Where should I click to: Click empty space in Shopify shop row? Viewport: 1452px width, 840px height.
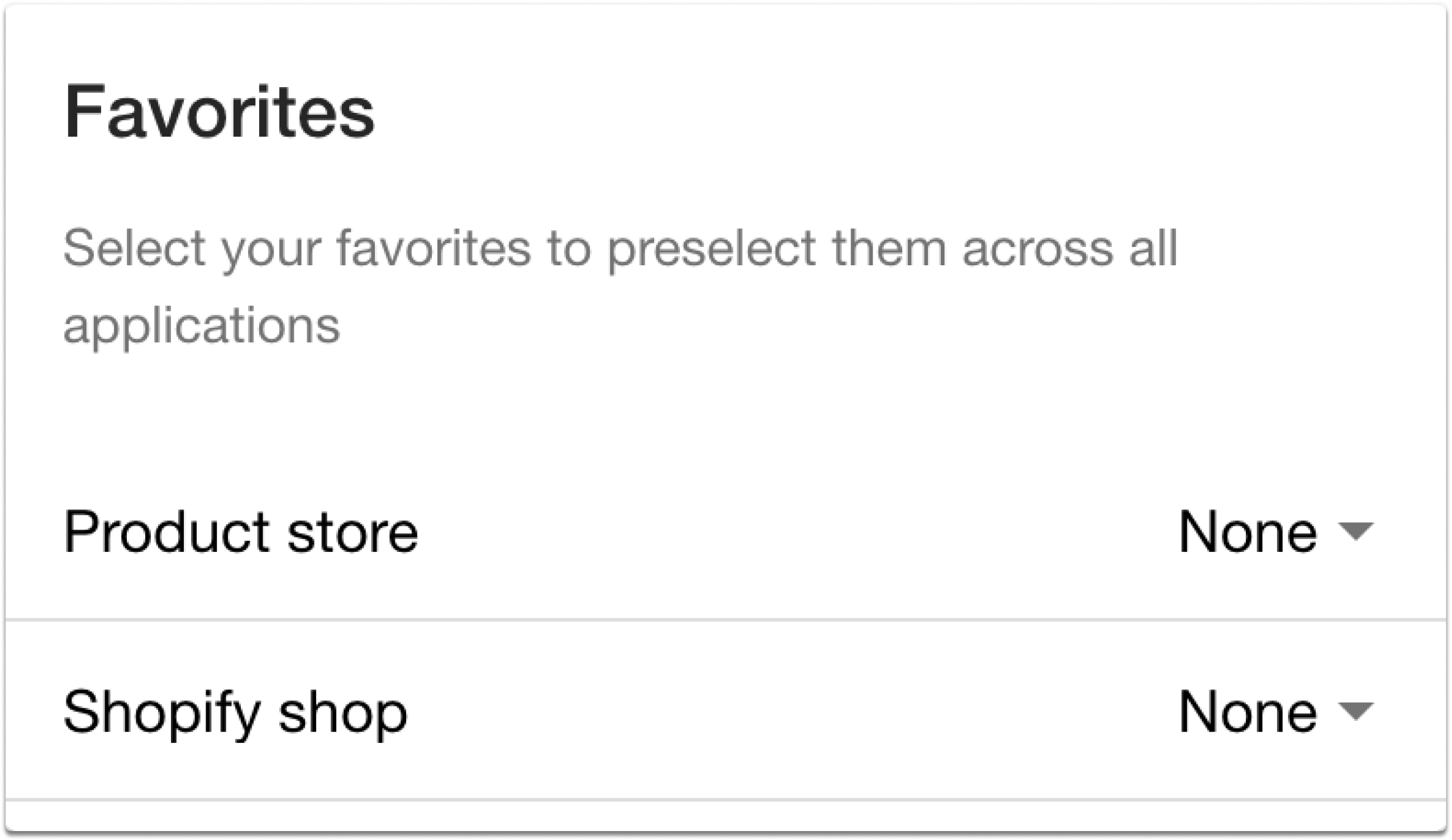tap(795, 713)
